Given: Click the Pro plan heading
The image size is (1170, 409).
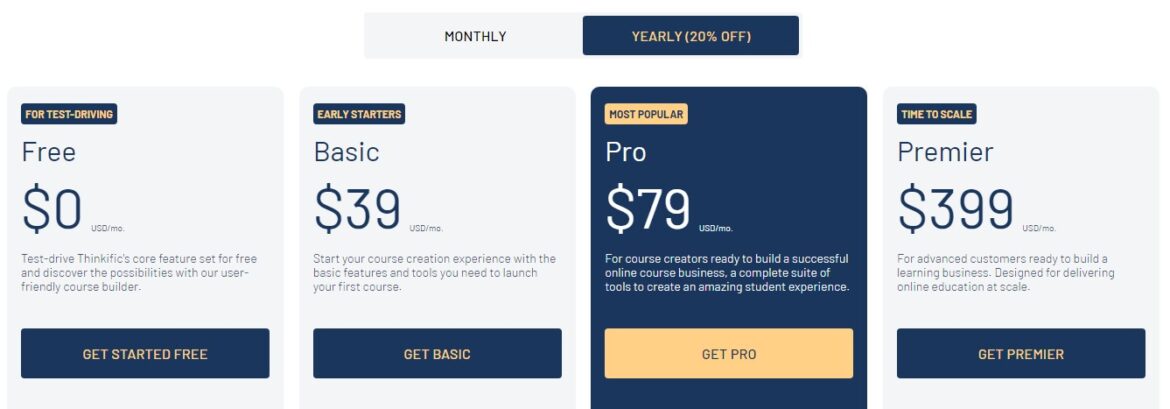Looking at the screenshot, I should [626, 151].
